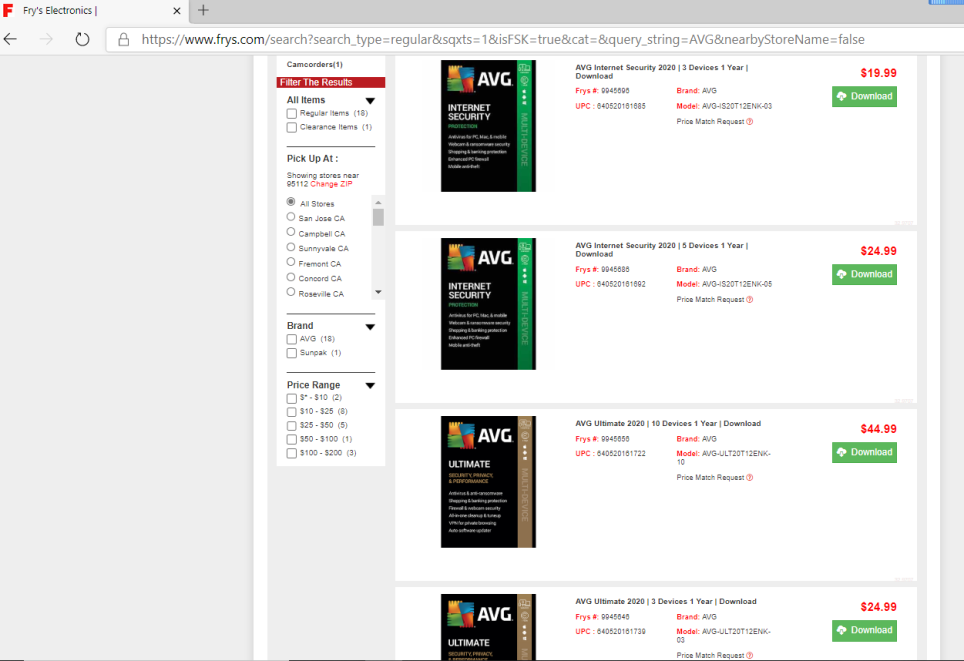Click Price Match Request for Ultimate 10 Devices
The width and height of the screenshot is (964, 661).
click(x=710, y=477)
